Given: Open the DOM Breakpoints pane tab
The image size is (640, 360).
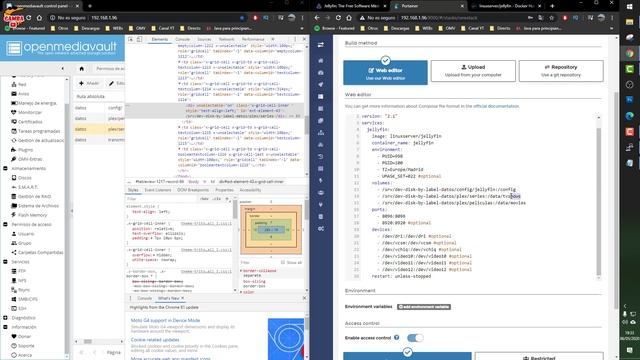Looking at the screenshot, I should click(x=193, y=190).
